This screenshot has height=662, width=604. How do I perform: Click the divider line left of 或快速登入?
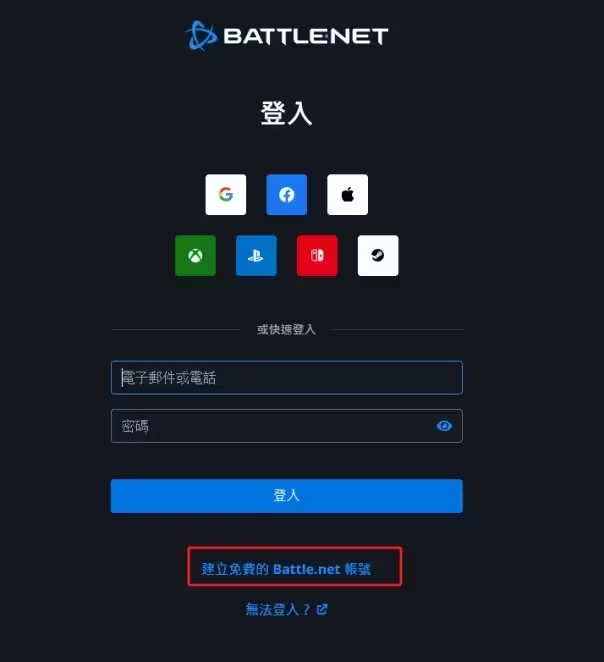click(x=176, y=329)
